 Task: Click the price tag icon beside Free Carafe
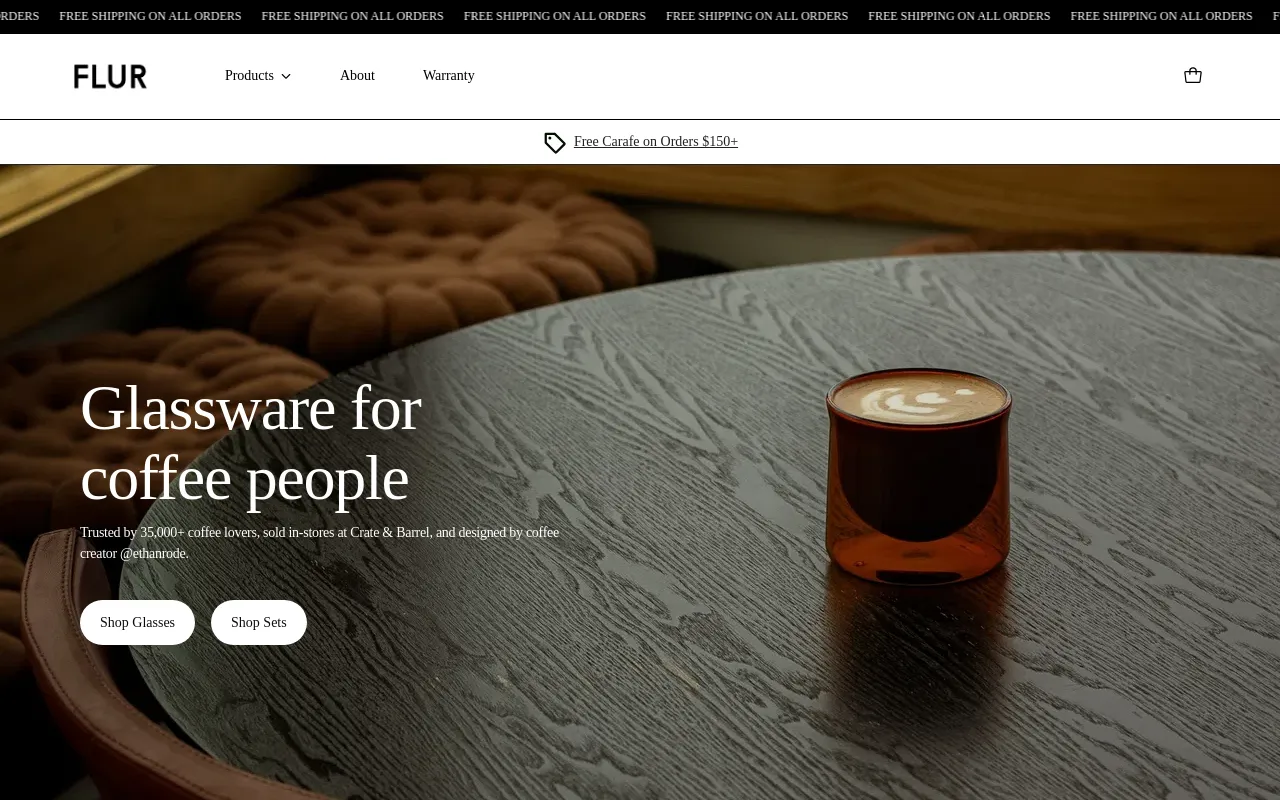coord(555,142)
